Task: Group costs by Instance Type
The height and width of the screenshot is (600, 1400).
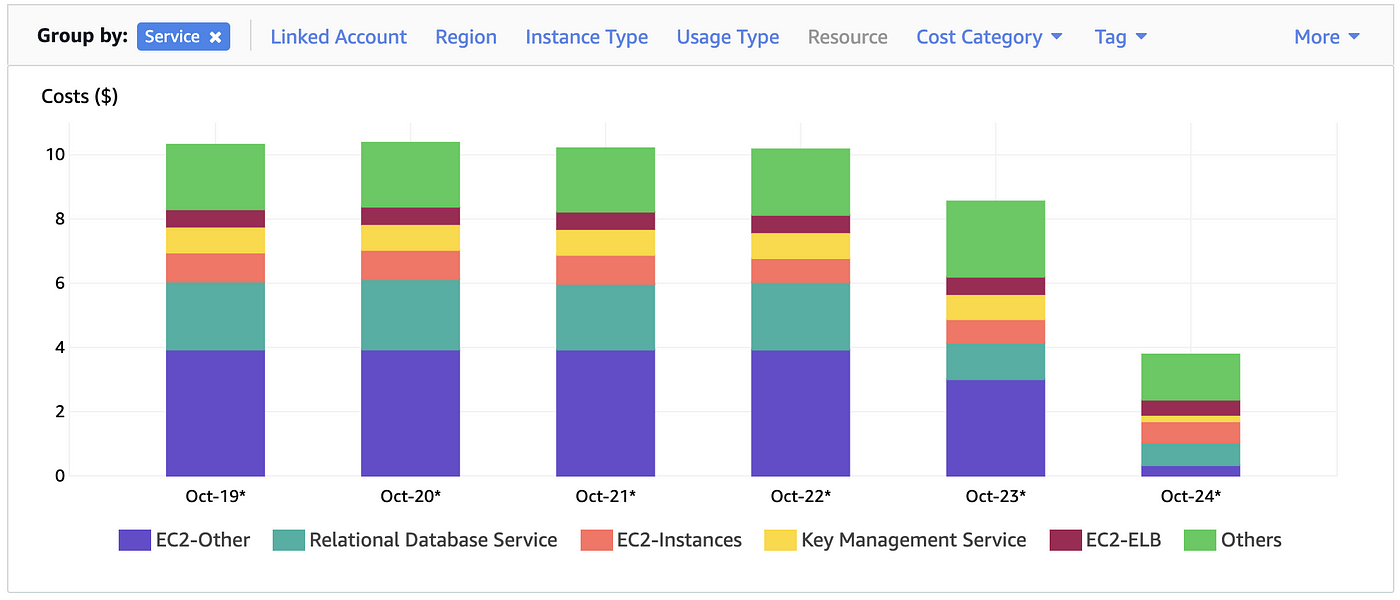Action: [587, 37]
